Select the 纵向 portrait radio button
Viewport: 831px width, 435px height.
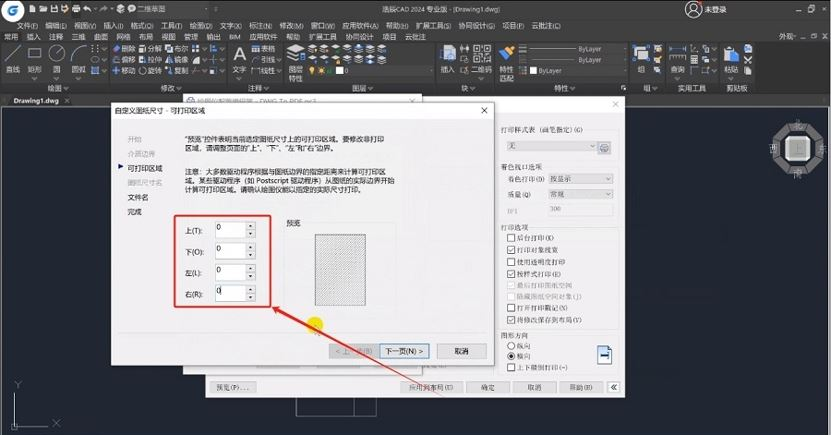click(511, 345)
